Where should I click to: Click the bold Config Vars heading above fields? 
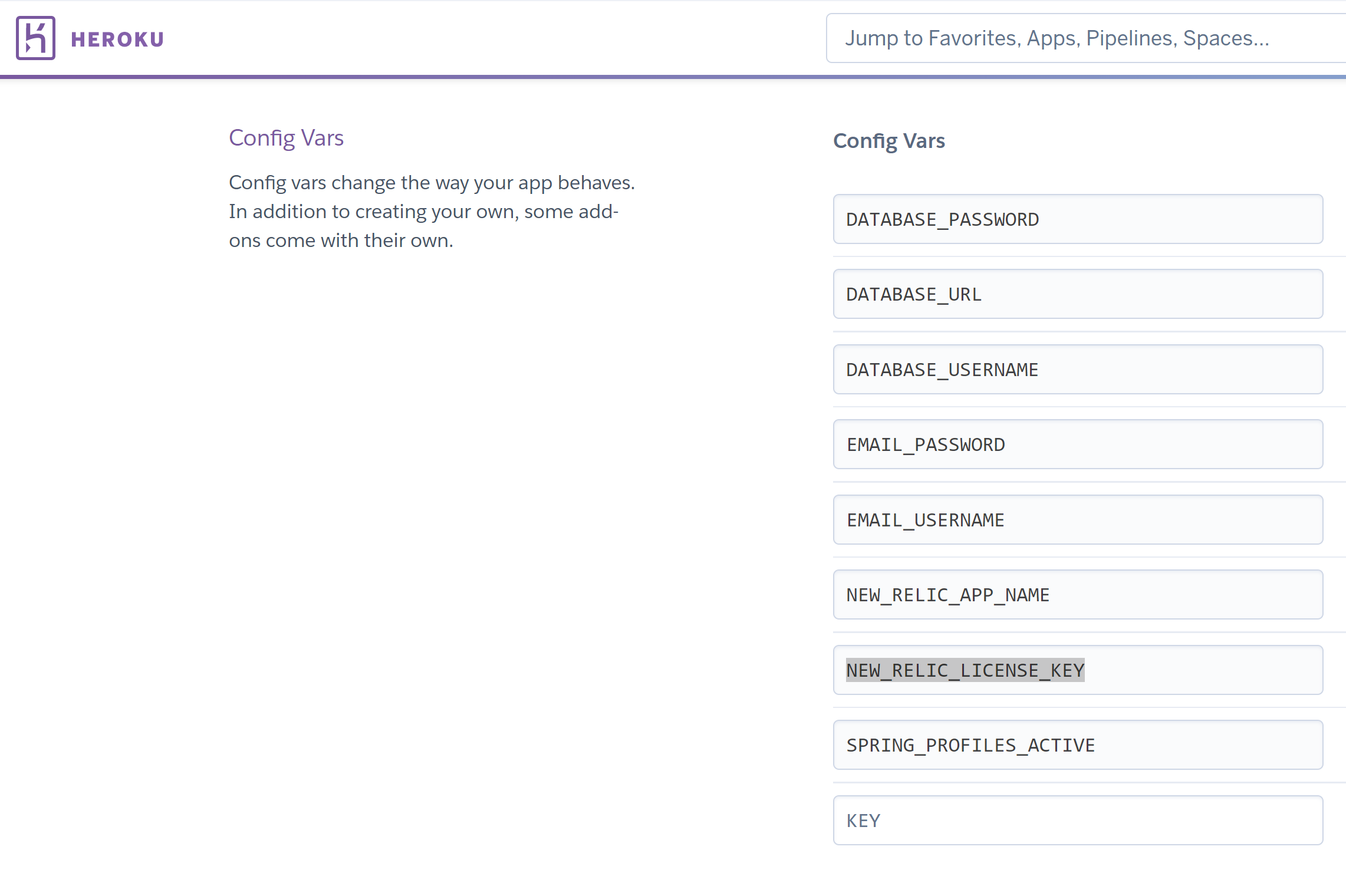tap(888, 141)
